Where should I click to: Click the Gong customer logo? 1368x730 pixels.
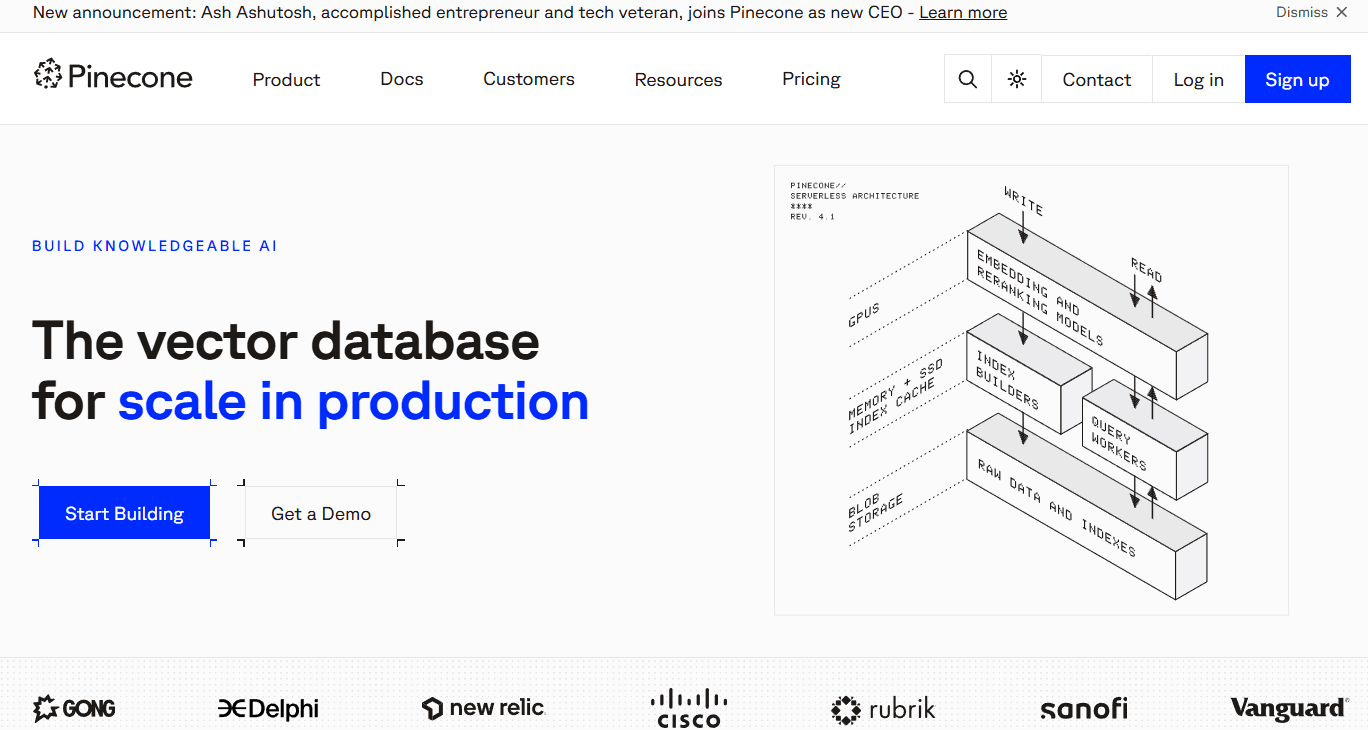coord(75,709)
